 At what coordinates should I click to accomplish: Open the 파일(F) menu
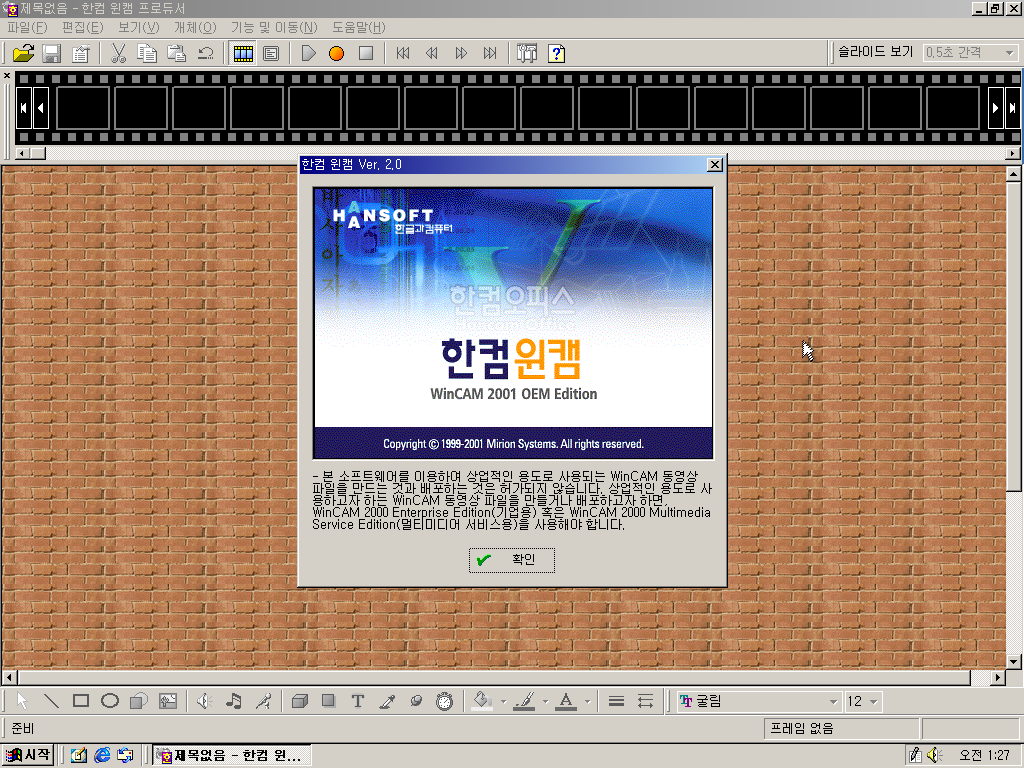point(27,27)
